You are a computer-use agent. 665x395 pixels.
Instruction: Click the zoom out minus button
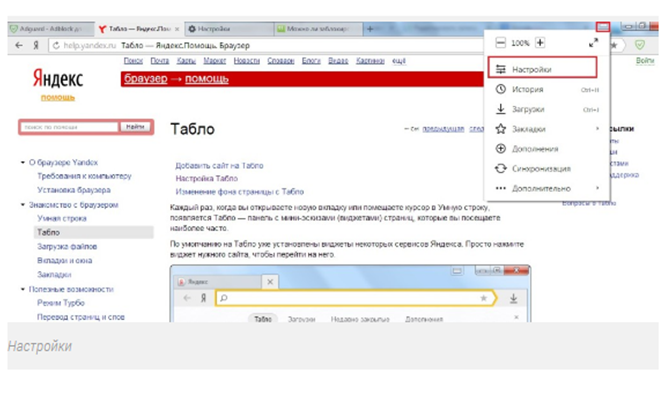pyautogui.click(x=500, y=43)
